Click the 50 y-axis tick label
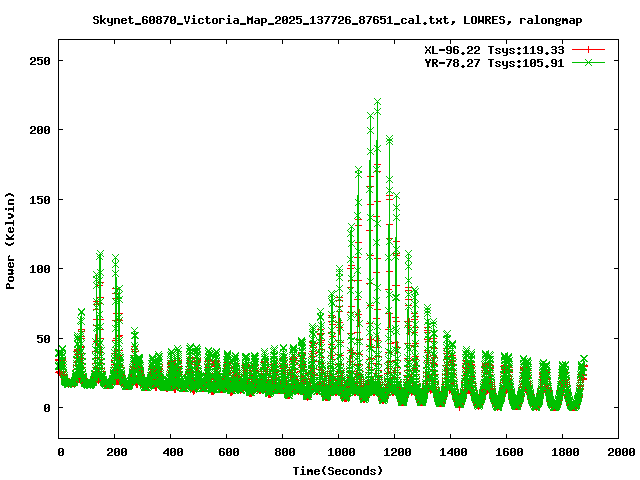The width and height of the screenshot is (640, 480). (43, 339)
